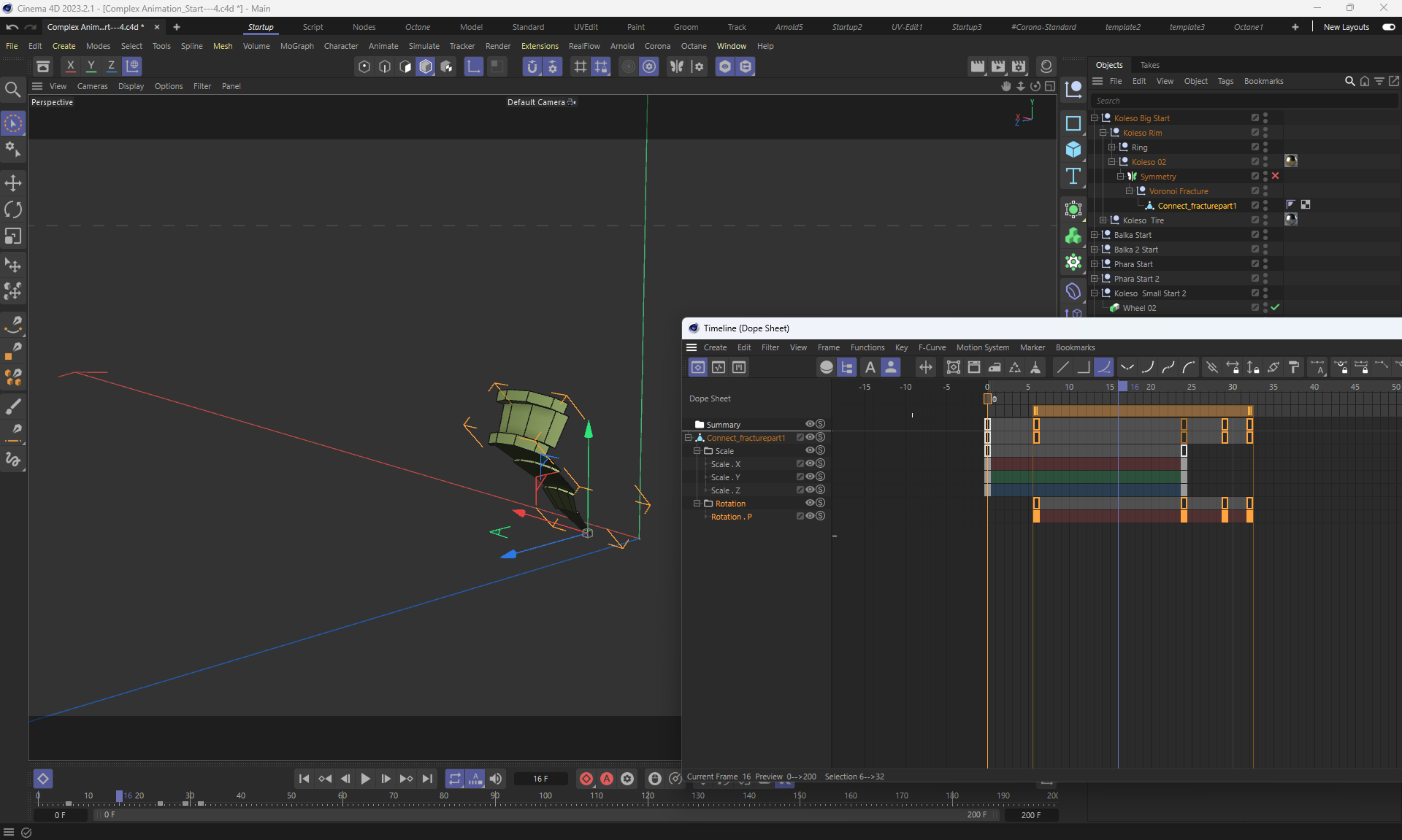Toggle visibility eye for Scale track
This screenshot has width=1402, height=840.
click(x=810, y=450)
